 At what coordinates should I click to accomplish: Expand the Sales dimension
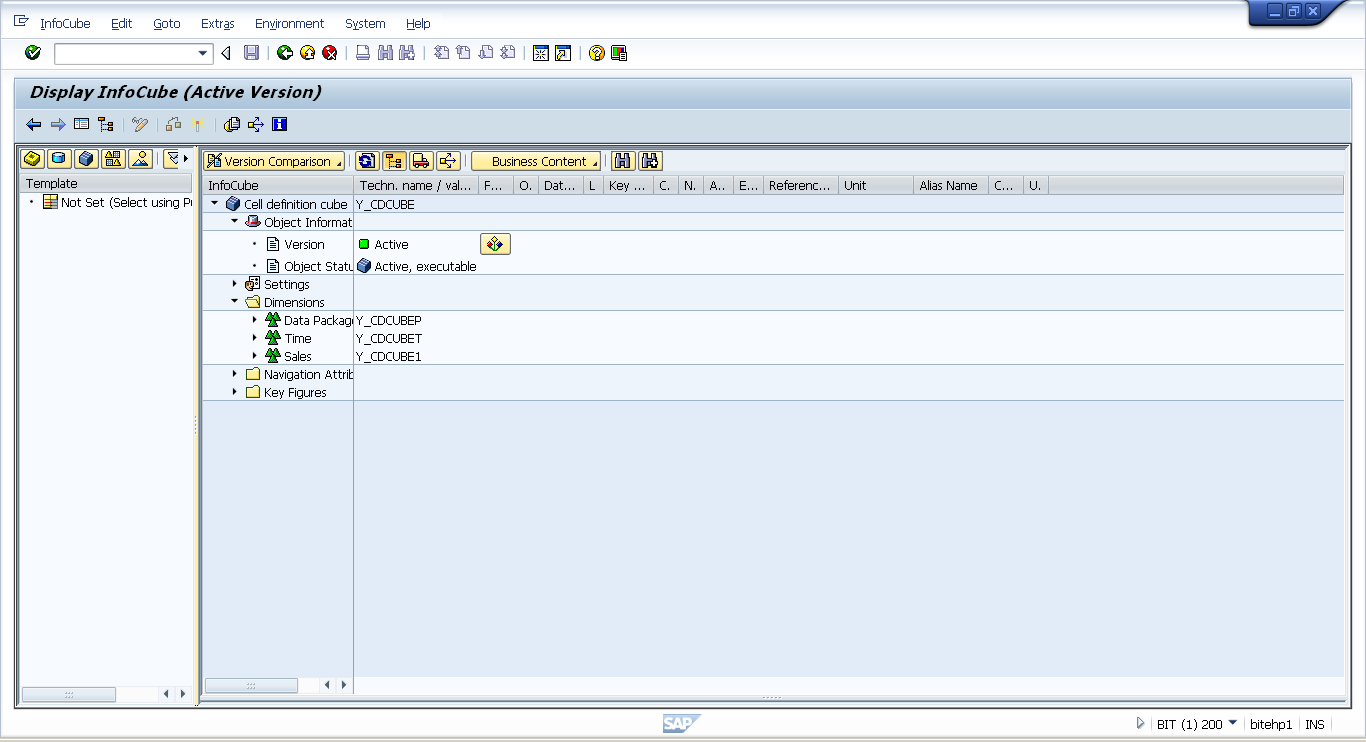pyautogui.click(x=255, y=356)
